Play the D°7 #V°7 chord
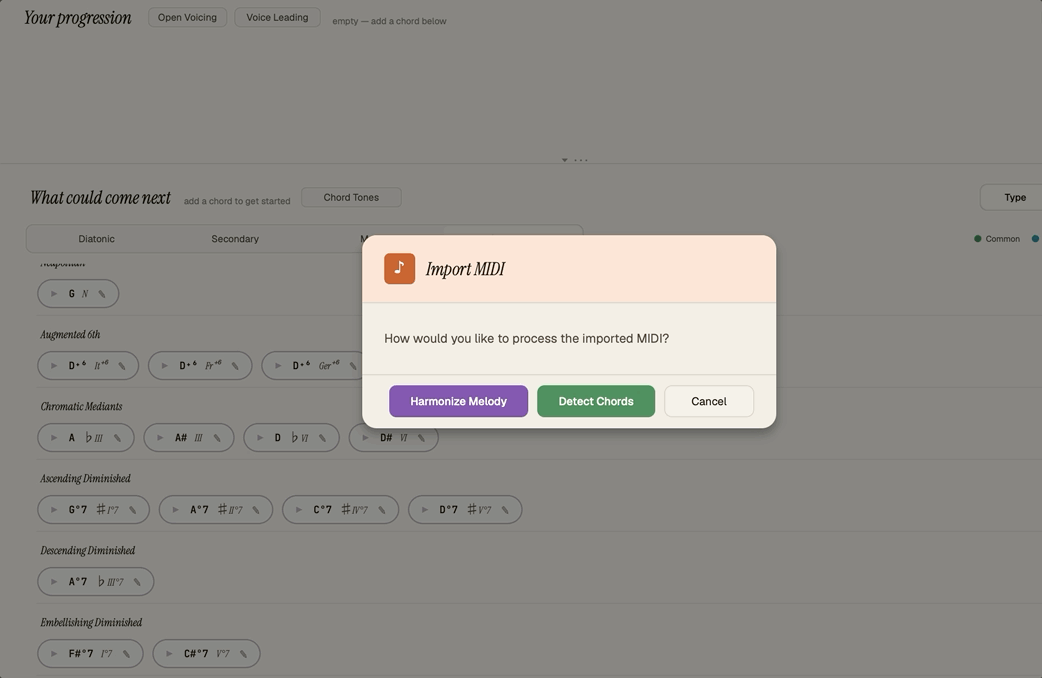The height and width of the screenshot is (678, 1042). (425, 510)
